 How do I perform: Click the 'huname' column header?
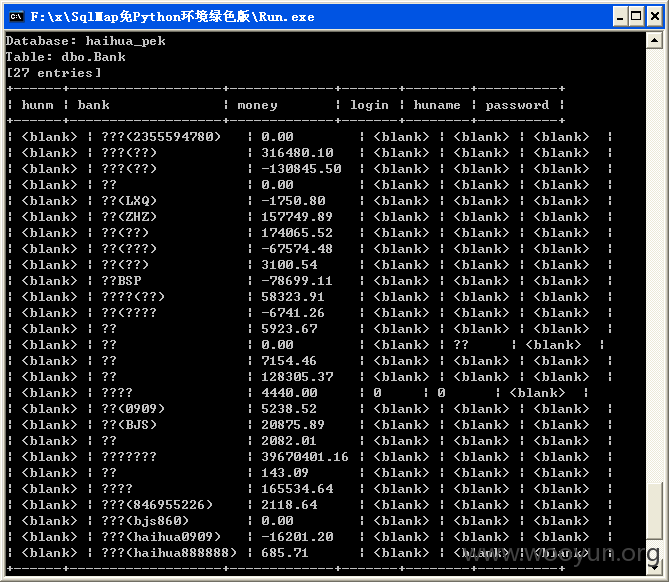click(x=437, y=105)
